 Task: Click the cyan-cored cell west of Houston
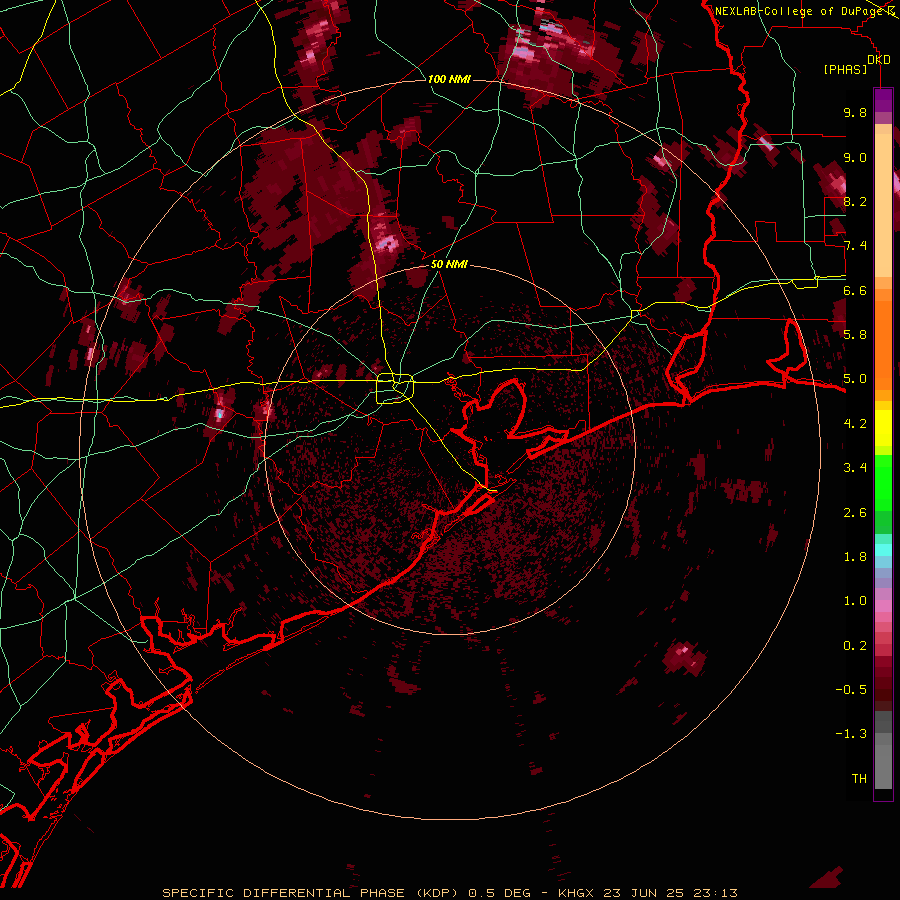pyautogui.click(x=219, y=413)
